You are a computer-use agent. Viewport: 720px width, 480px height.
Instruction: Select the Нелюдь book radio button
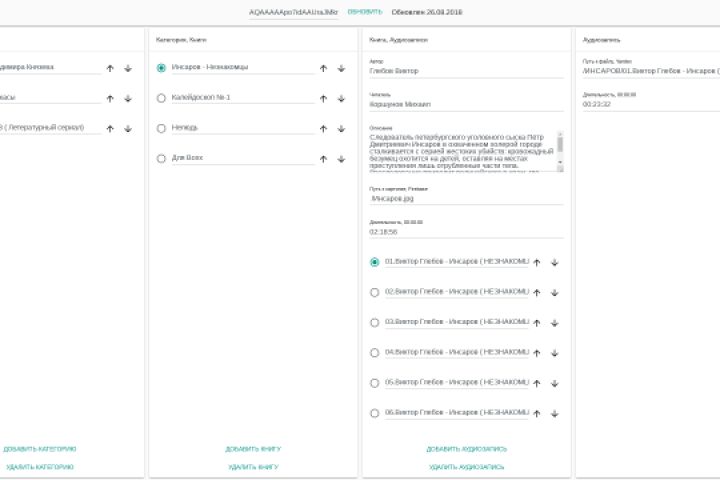pos(162,128)
